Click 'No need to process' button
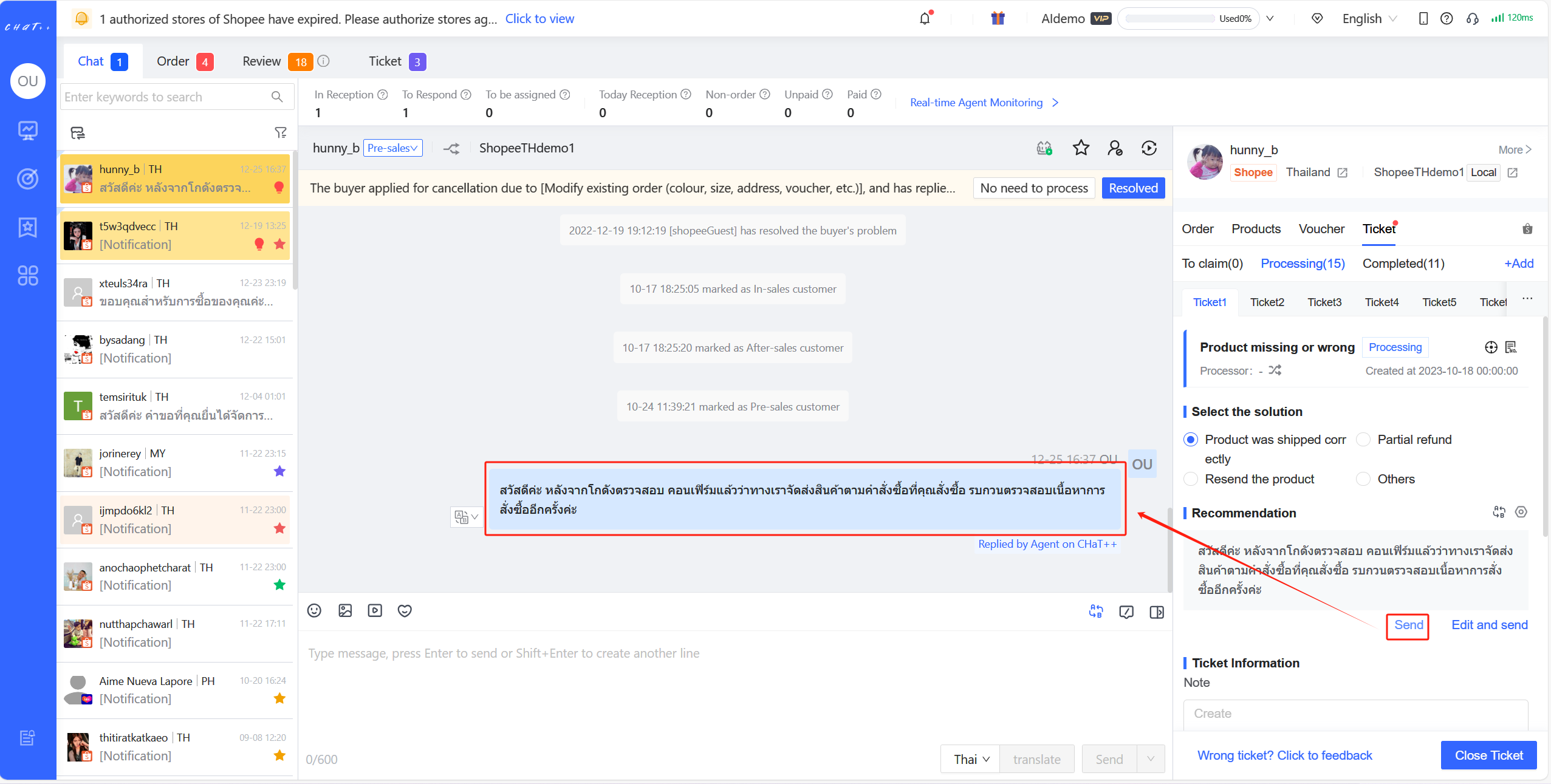The image size is (1551, 784). (x=1034, y=188)
